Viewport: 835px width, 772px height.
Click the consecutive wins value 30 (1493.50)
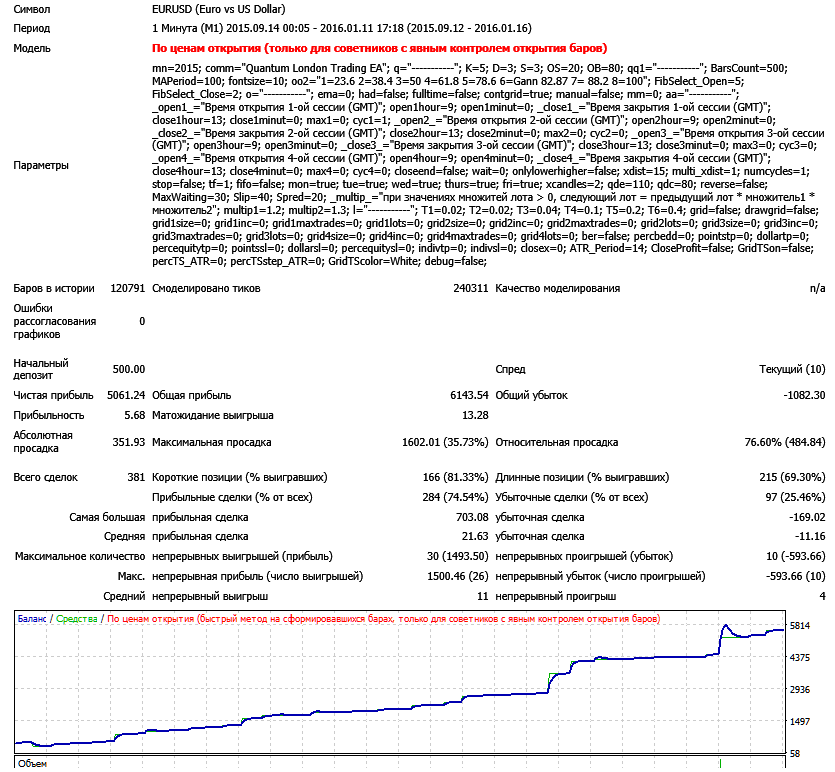click(457, 556)
